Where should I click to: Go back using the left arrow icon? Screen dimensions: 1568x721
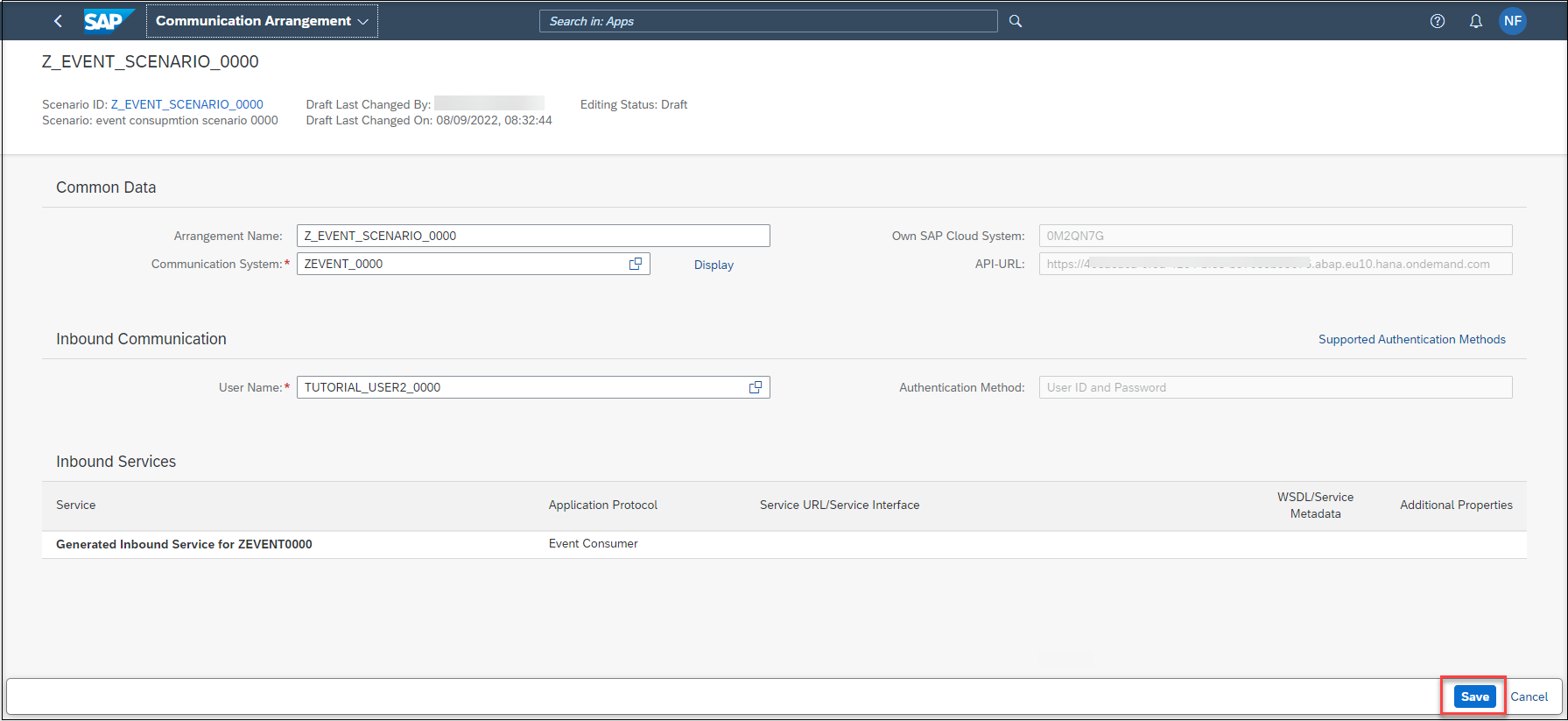(58, 21)
